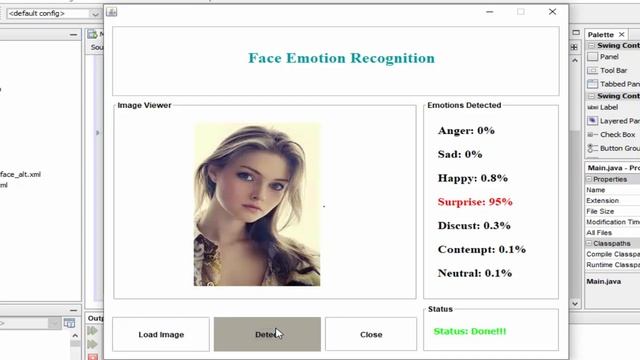The image size is (640, 360).
Task: Click the navigator panel window icon
Action: pos(69,323)
